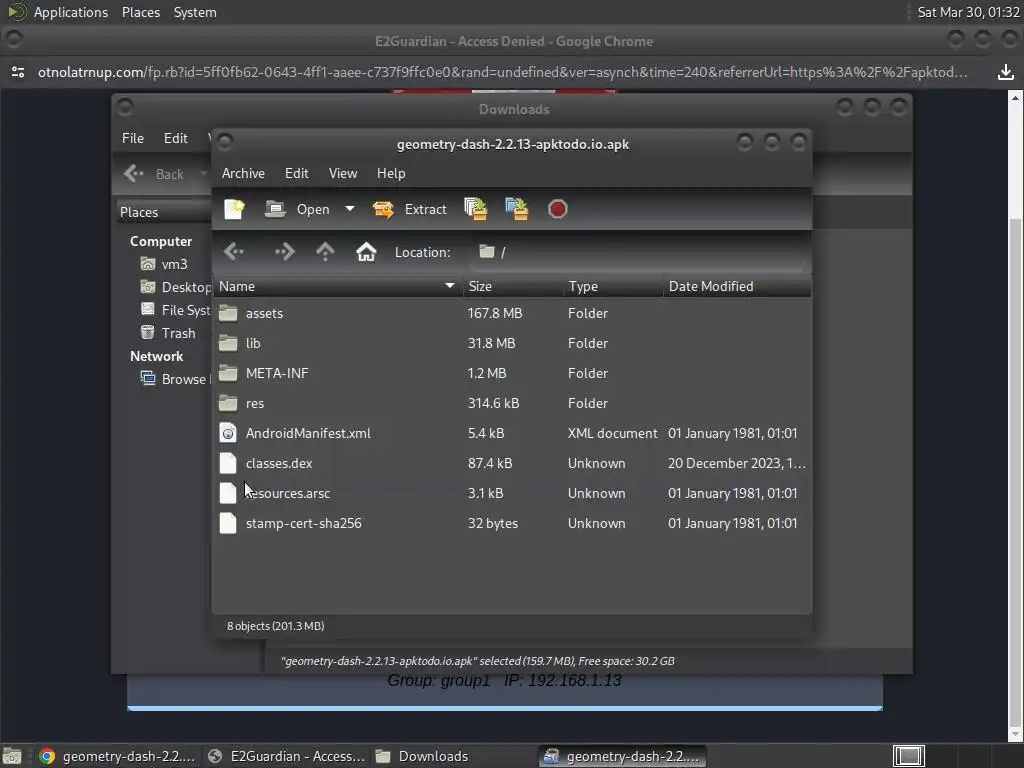Select the resources.arsc file
Image resolution: width=1024 pixels, height=768 pixels.
(512, 494)
